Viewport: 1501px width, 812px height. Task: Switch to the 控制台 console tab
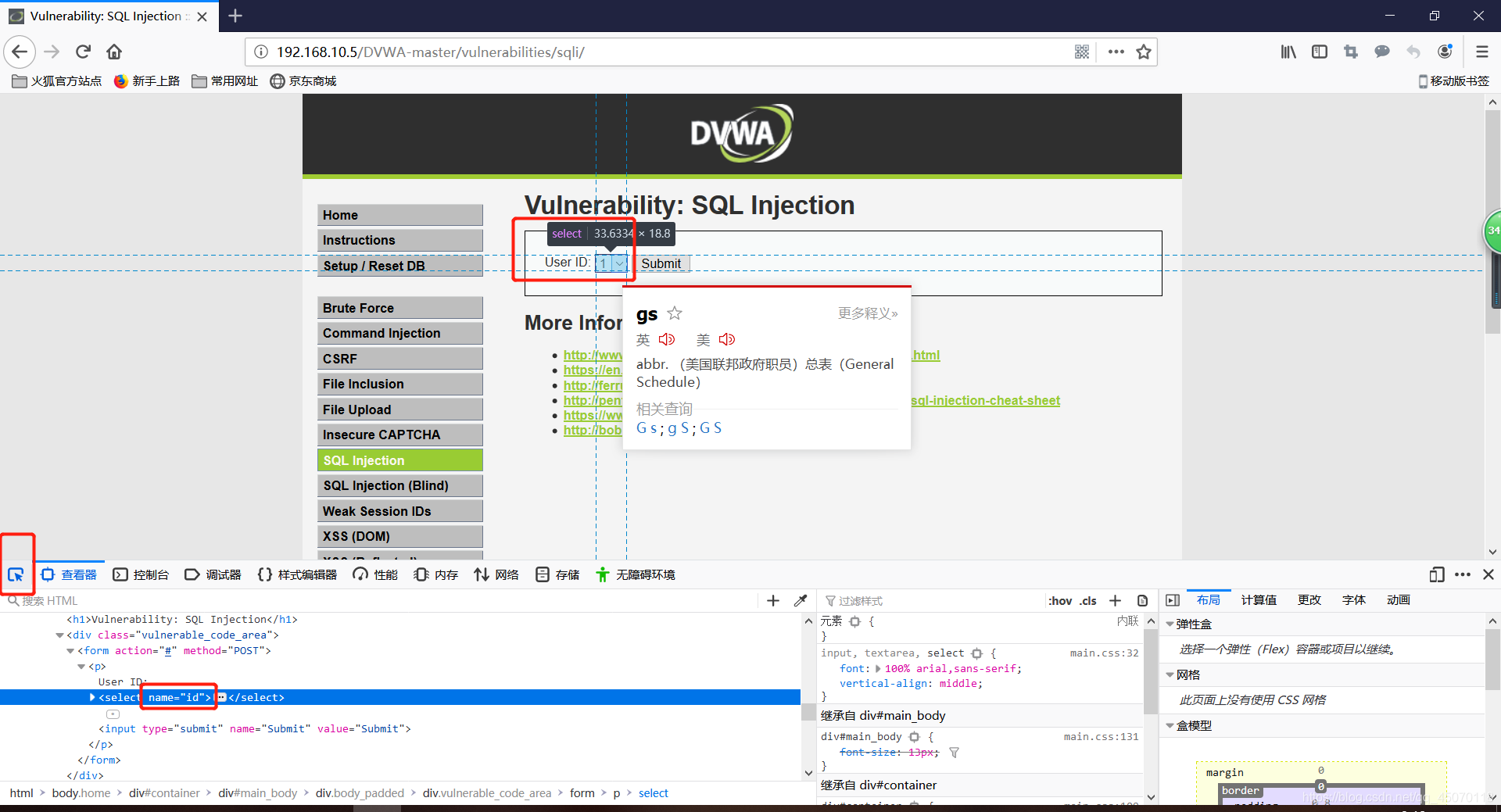[x=141, y=574]
